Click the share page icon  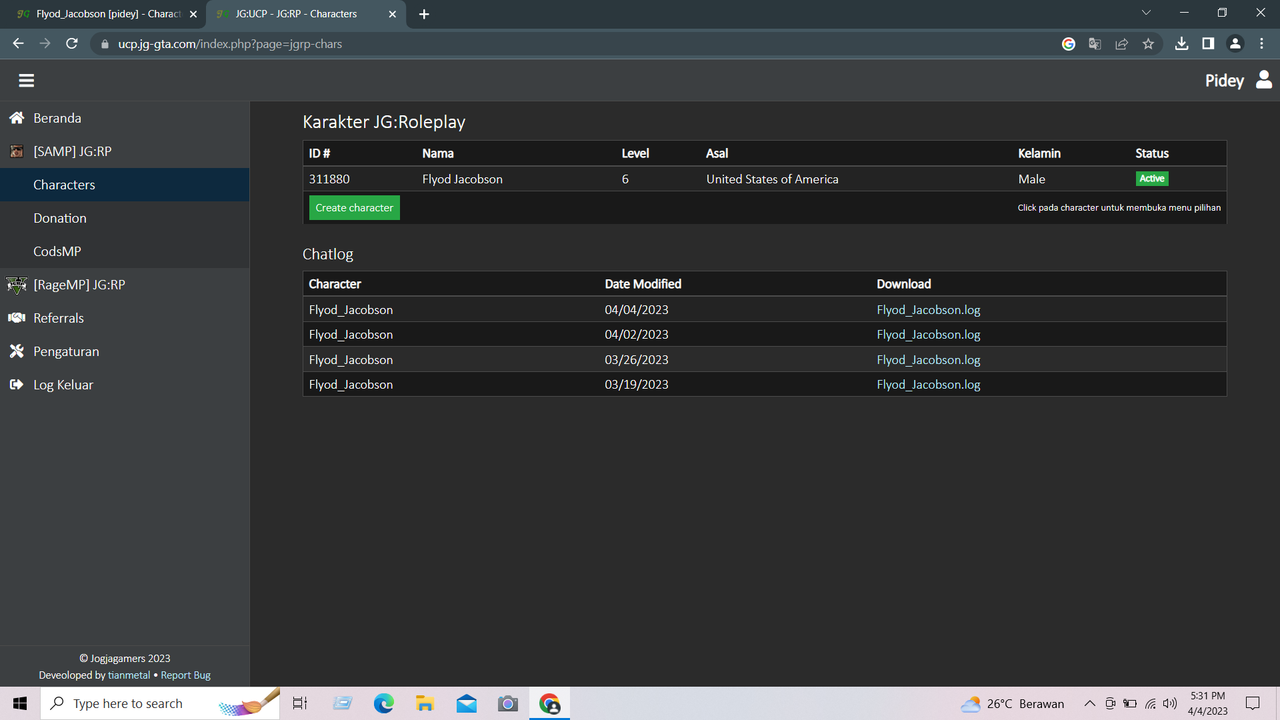[x=1121, y=44]
